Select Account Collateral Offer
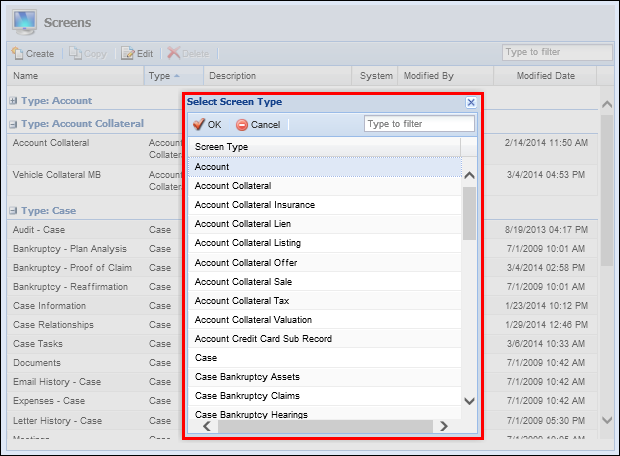This screenshot has width=620, height=456. point(325,263)
